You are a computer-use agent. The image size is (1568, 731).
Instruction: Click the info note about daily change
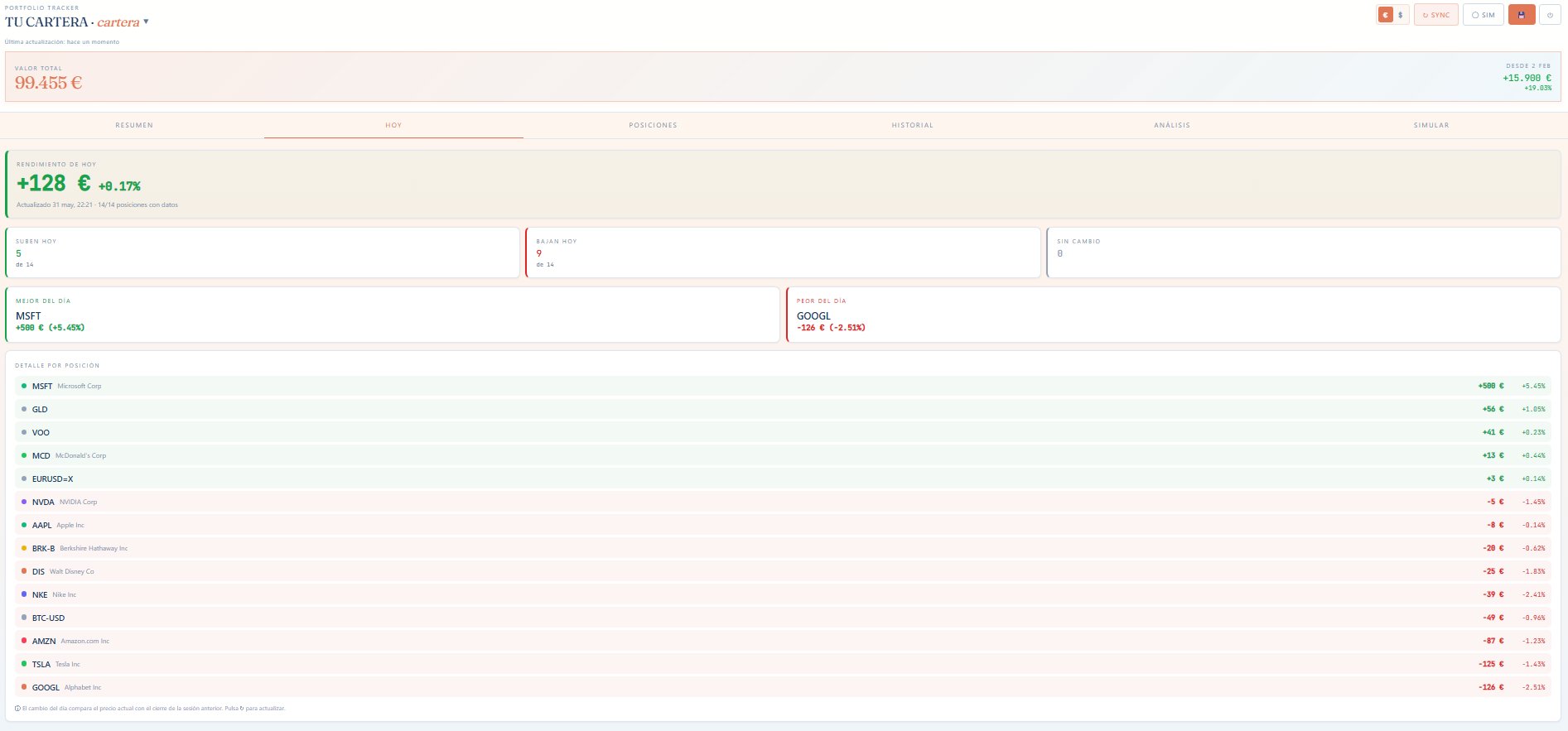[150, 709]
